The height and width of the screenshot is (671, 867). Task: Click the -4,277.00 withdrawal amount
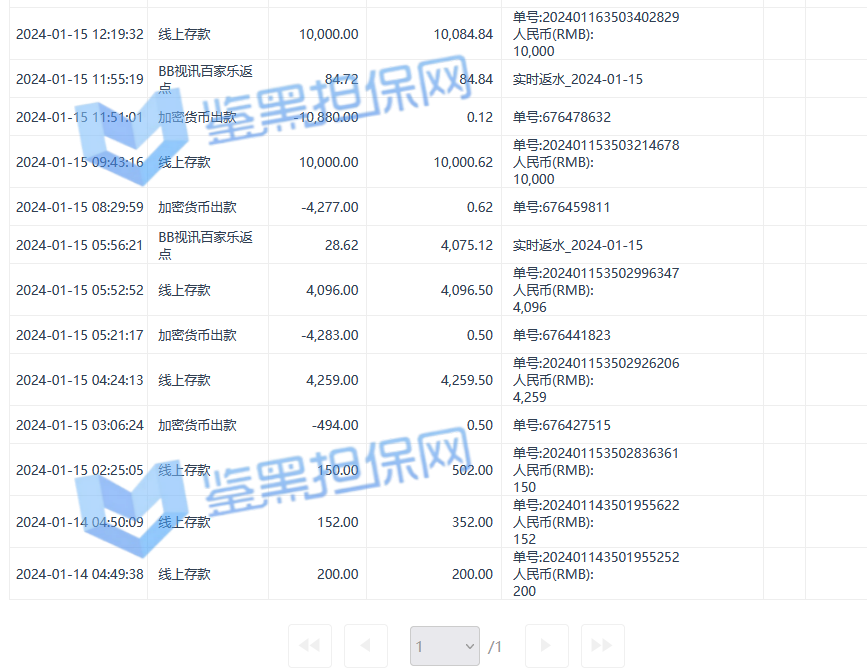[329, 207]
